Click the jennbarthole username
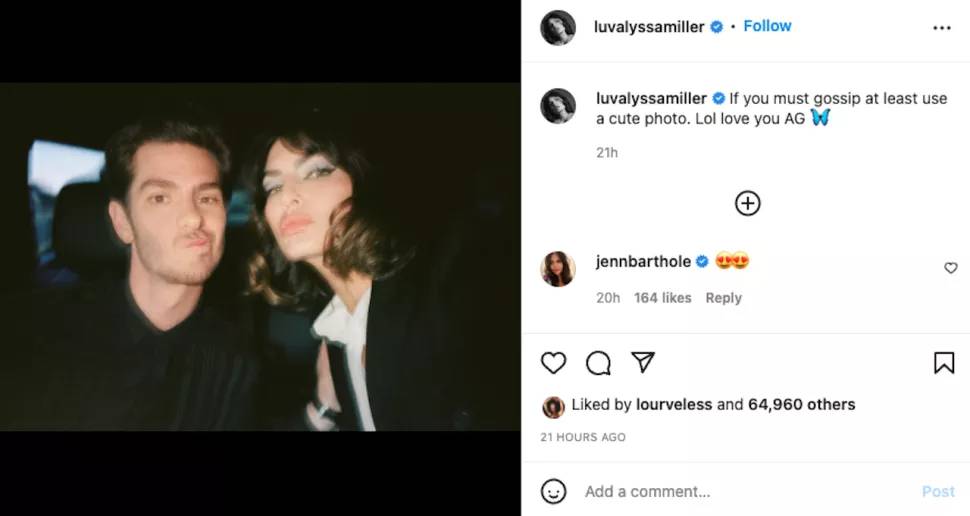 click(643, 262)
